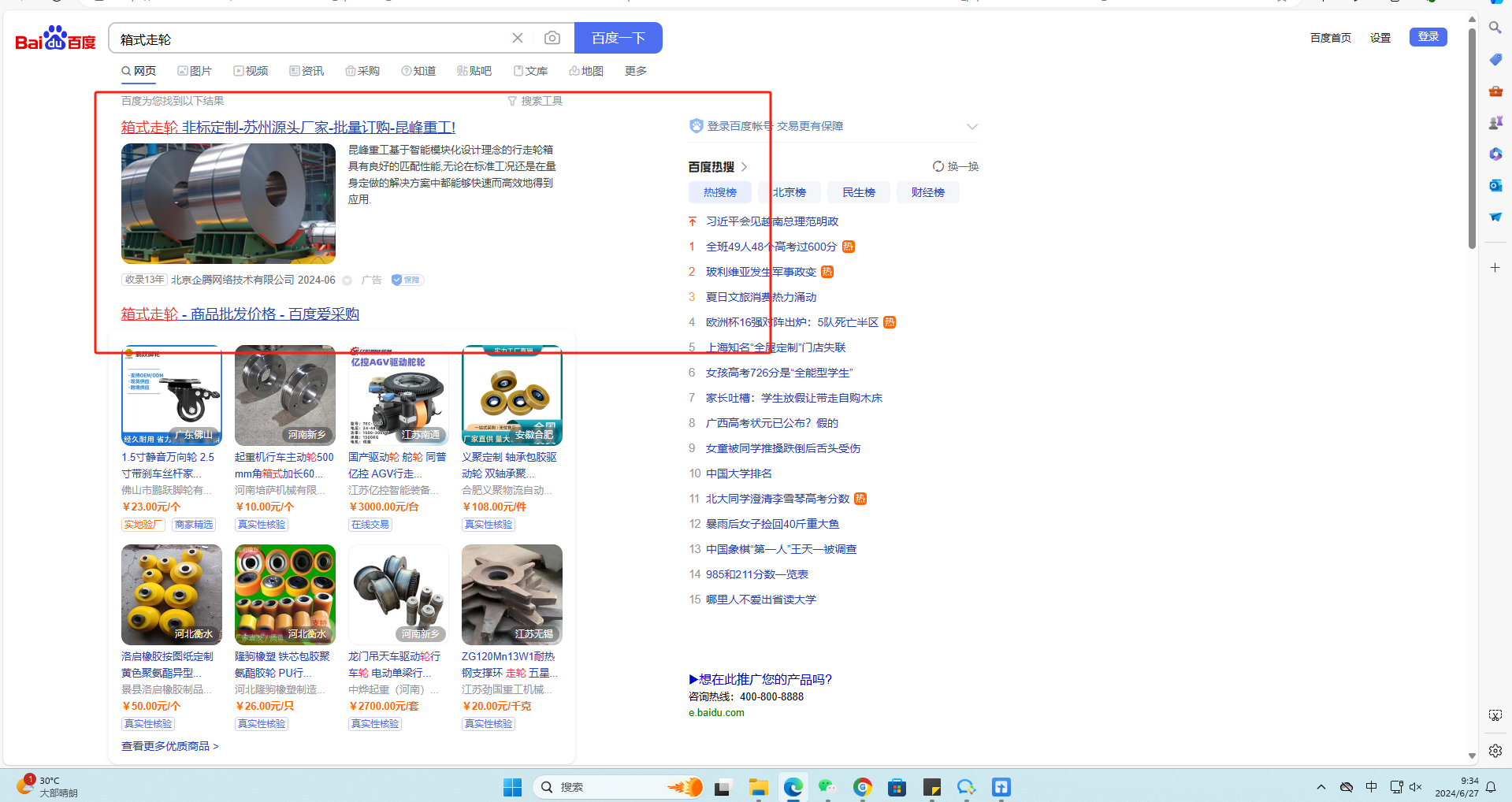Focus the Baidu search input with 箱式走轮
The height and width of the screenshot is (802, 1512).
(x=311, y=39)
